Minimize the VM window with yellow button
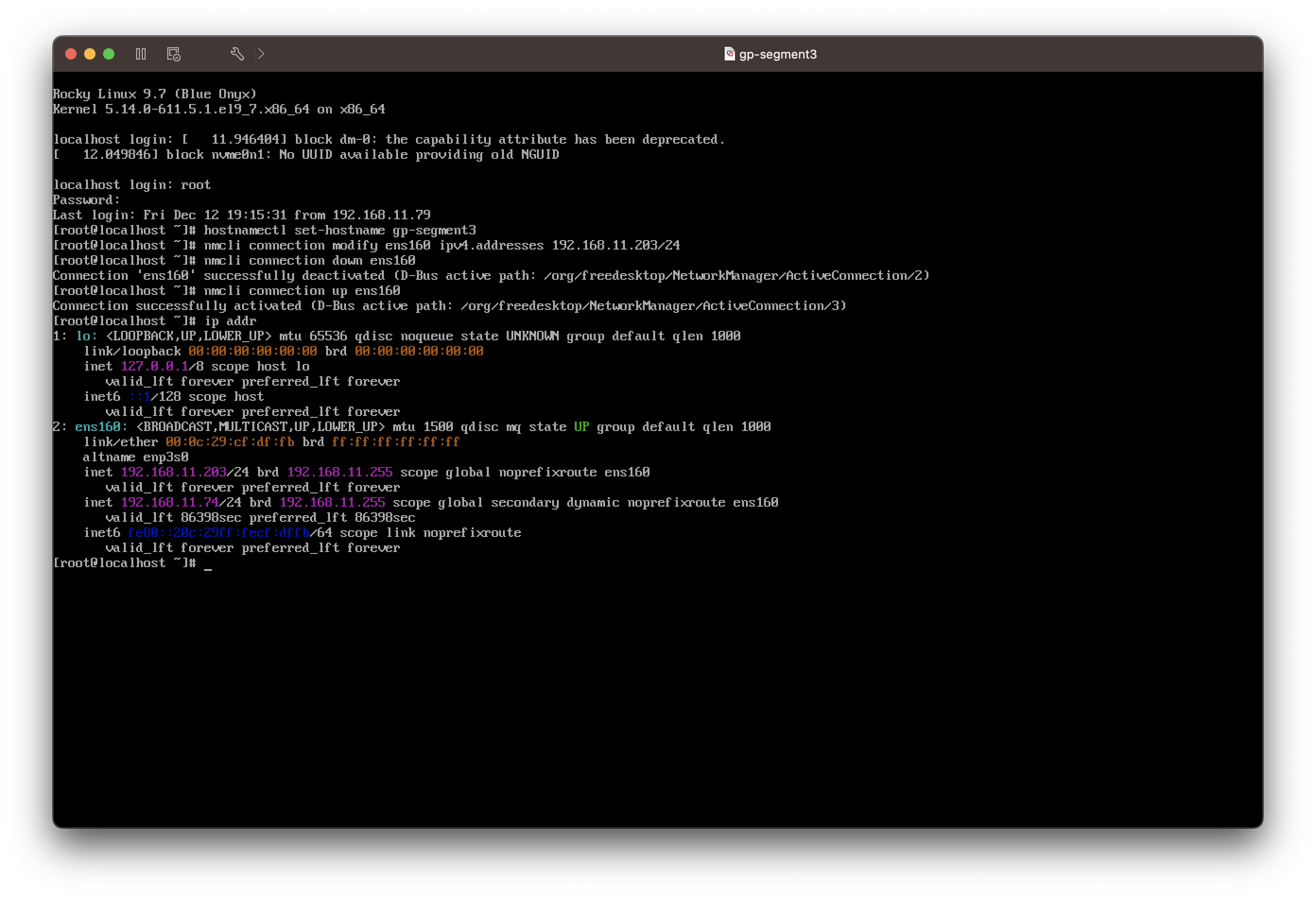 (89, 54)
